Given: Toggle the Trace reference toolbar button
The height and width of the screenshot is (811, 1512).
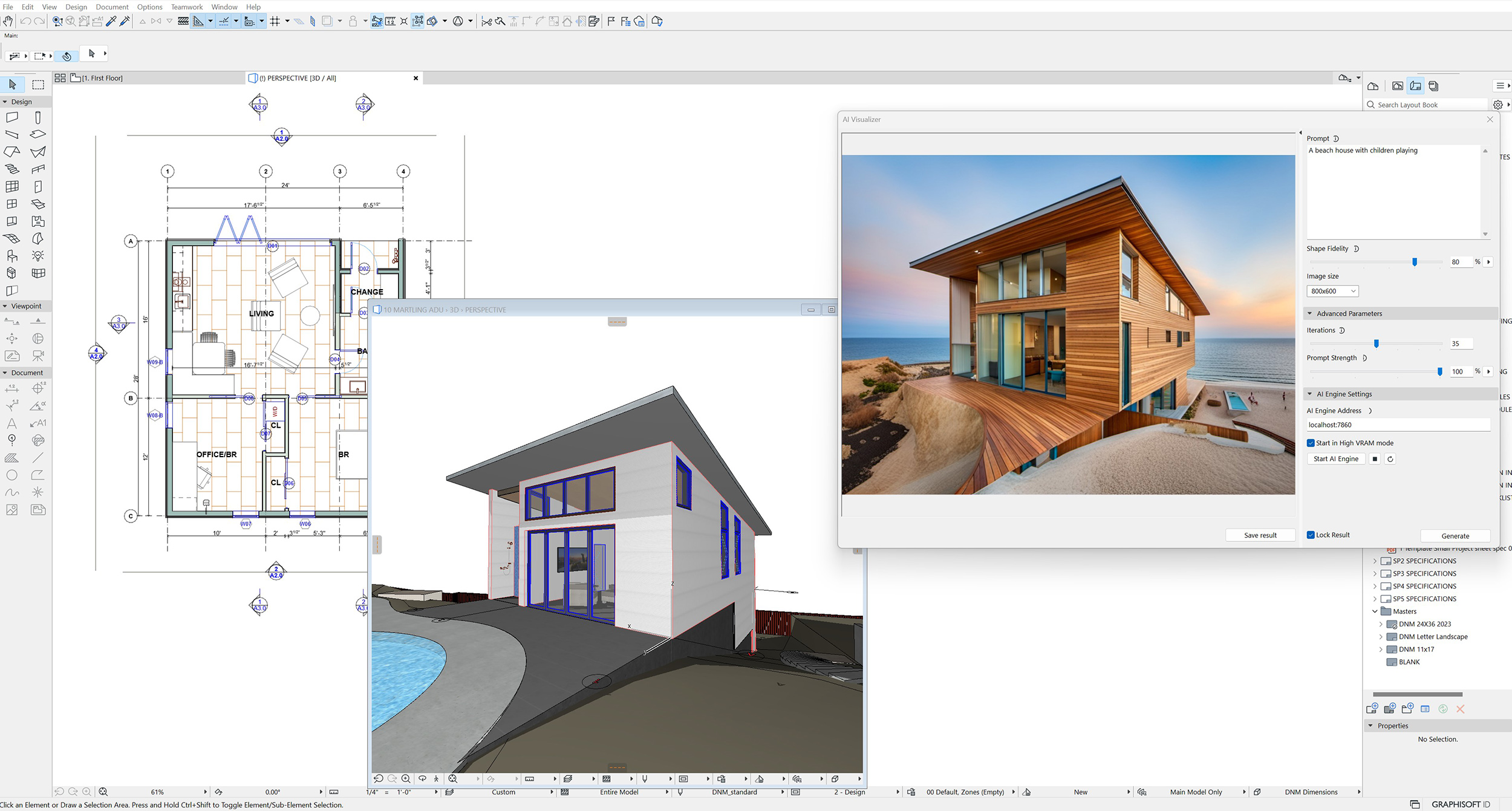Looking at the screenshot, I should point(327,21).
